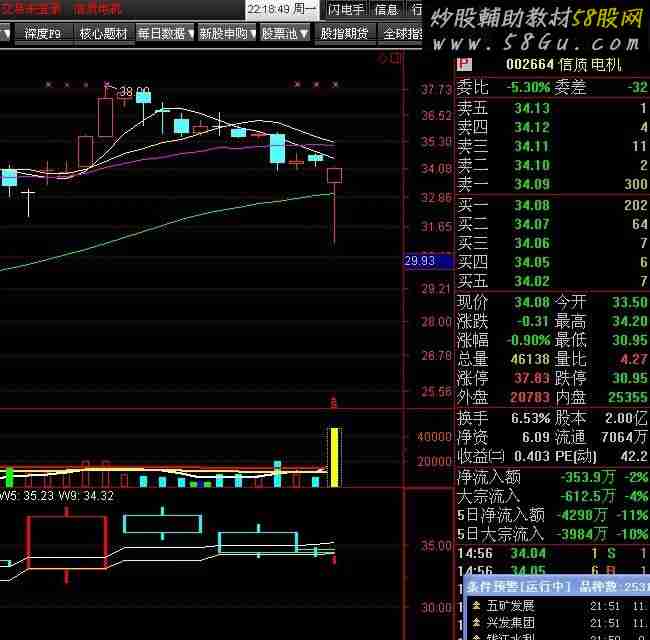Select the 买三 price 34.06
The image size is (650, 640).
point(532,243)
